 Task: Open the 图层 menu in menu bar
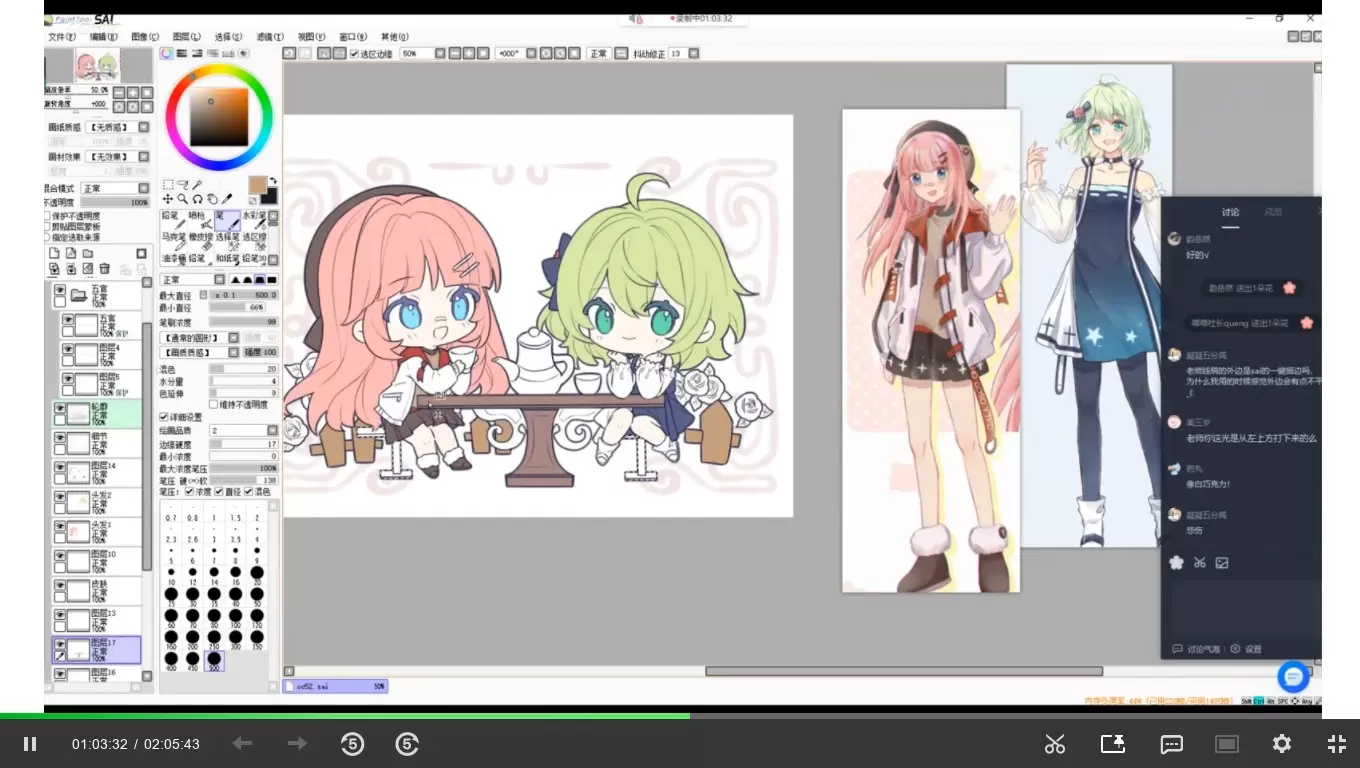[186, 37]
